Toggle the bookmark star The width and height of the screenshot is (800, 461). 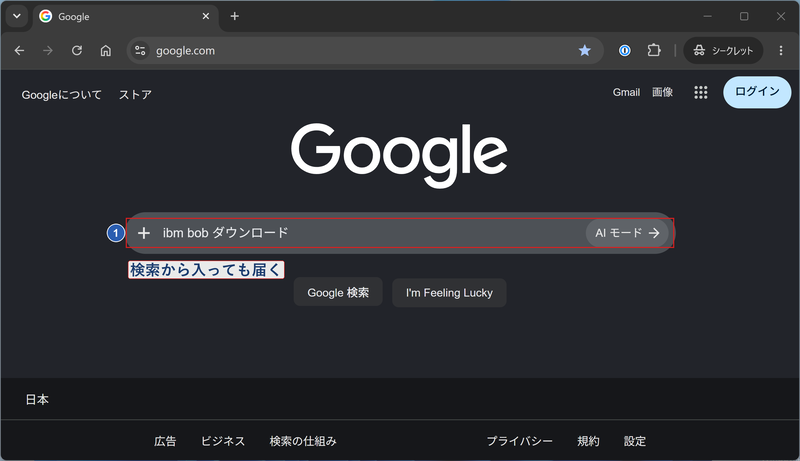point(585,50)
